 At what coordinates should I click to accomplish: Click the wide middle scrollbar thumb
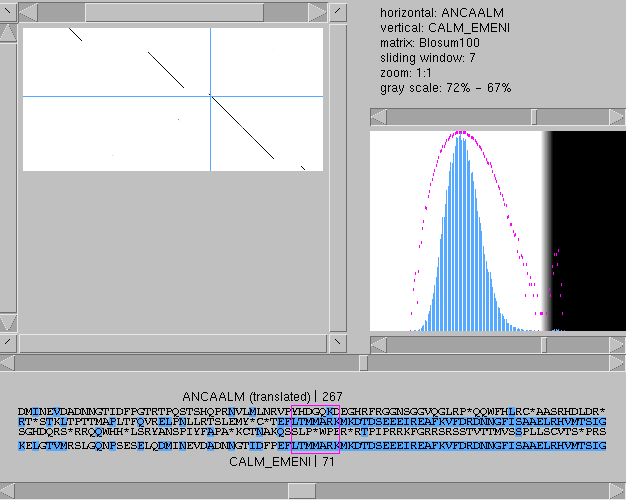pos(363,363)
